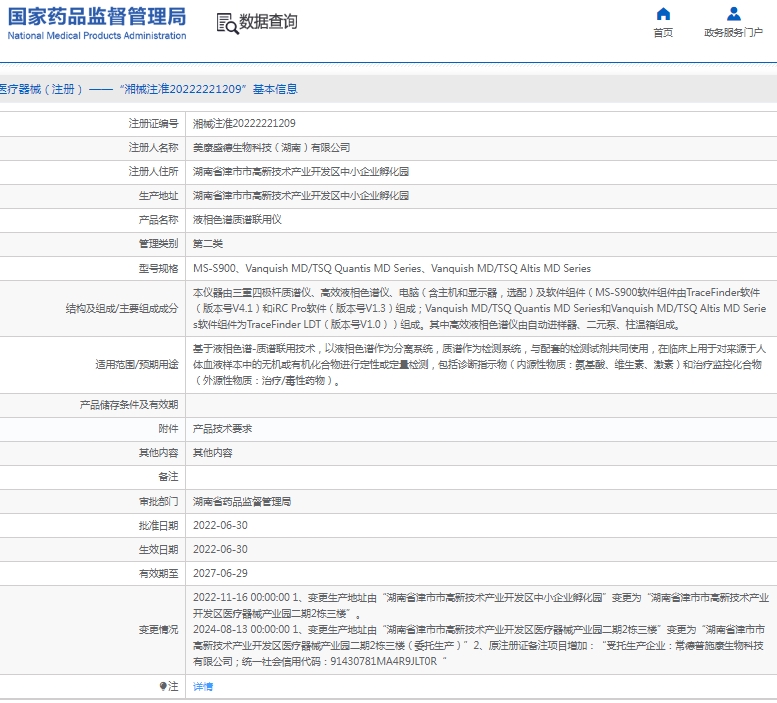Click the 数据查询 magnifier document icon

(227, 23)
